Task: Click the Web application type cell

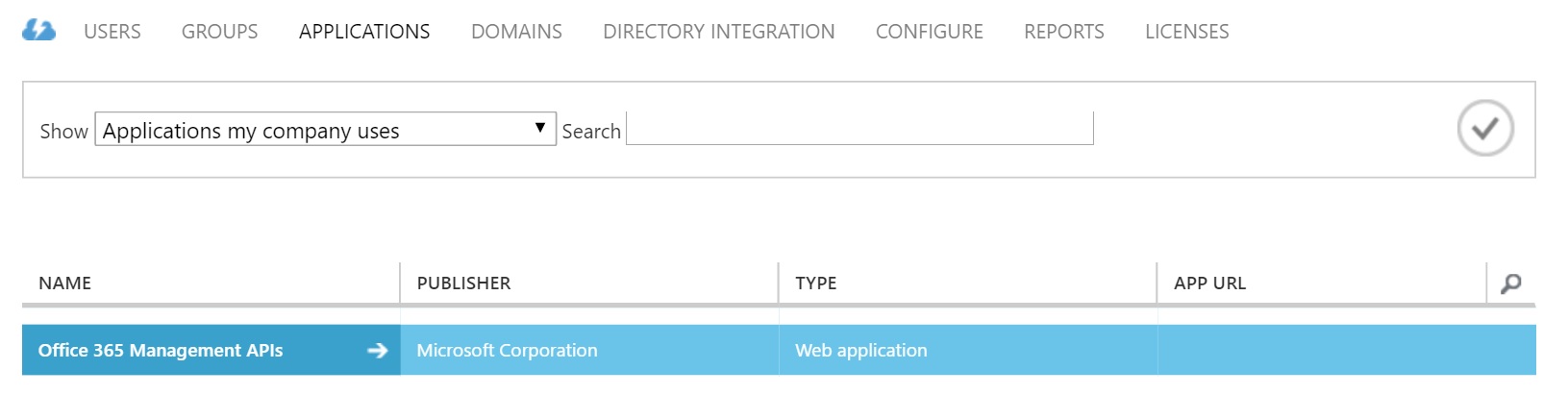Action: pyautogui.click(x=968, y=351)
